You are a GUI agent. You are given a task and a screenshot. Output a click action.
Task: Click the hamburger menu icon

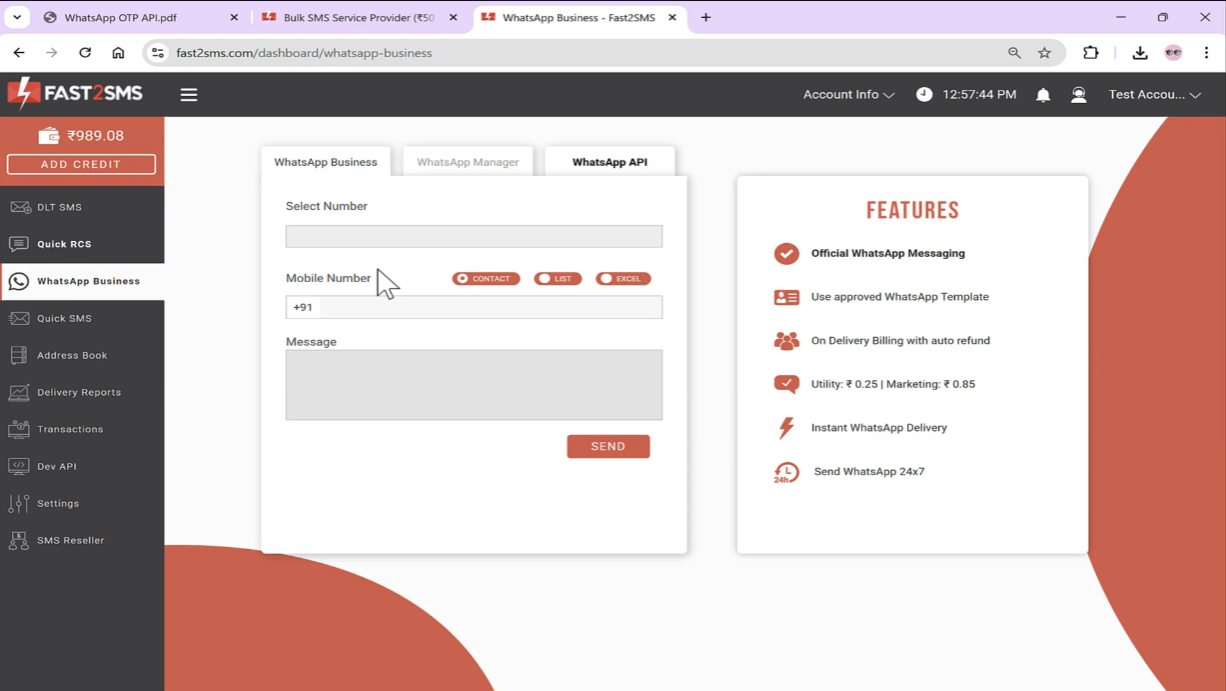point(189,95)
